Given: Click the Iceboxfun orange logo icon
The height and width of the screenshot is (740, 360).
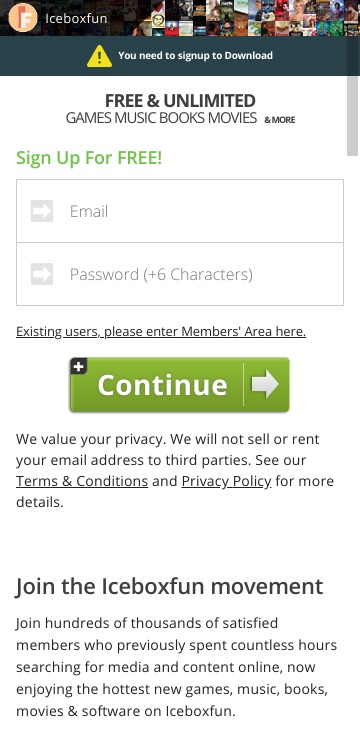Looking at the screenshot, I should (x=23, y=18).
